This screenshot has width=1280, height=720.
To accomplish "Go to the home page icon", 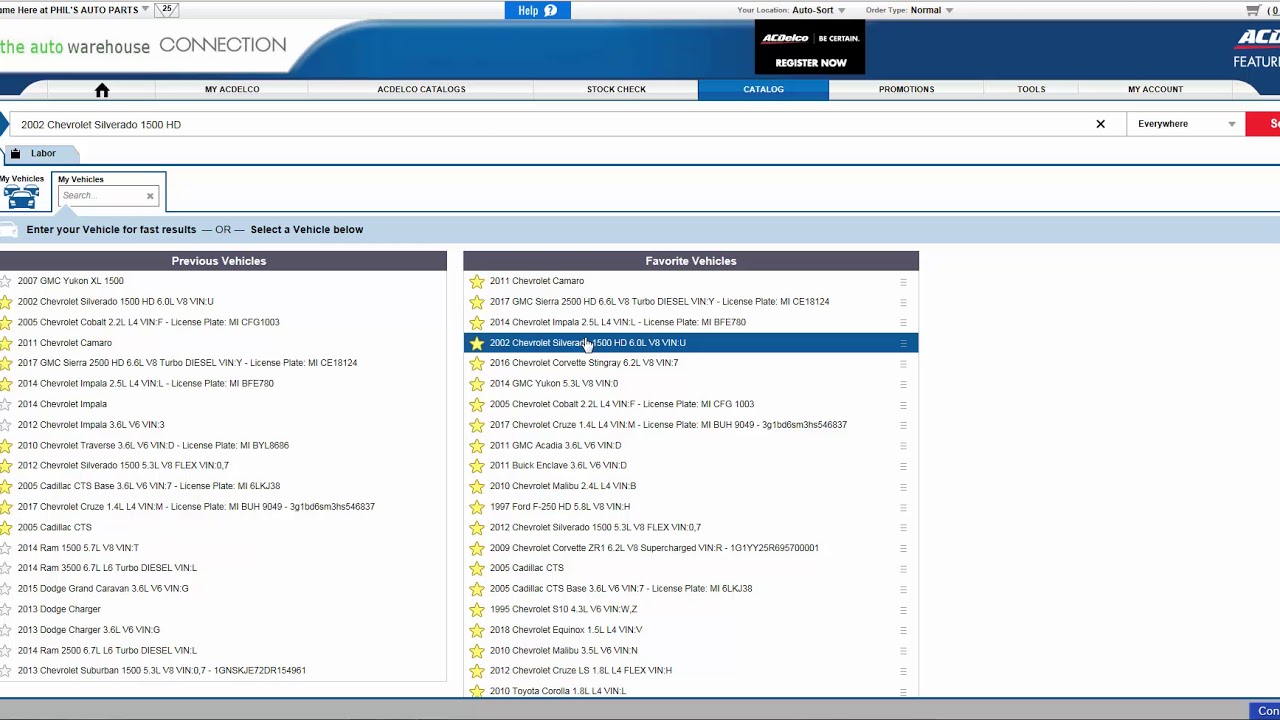I will pos(102,90).
